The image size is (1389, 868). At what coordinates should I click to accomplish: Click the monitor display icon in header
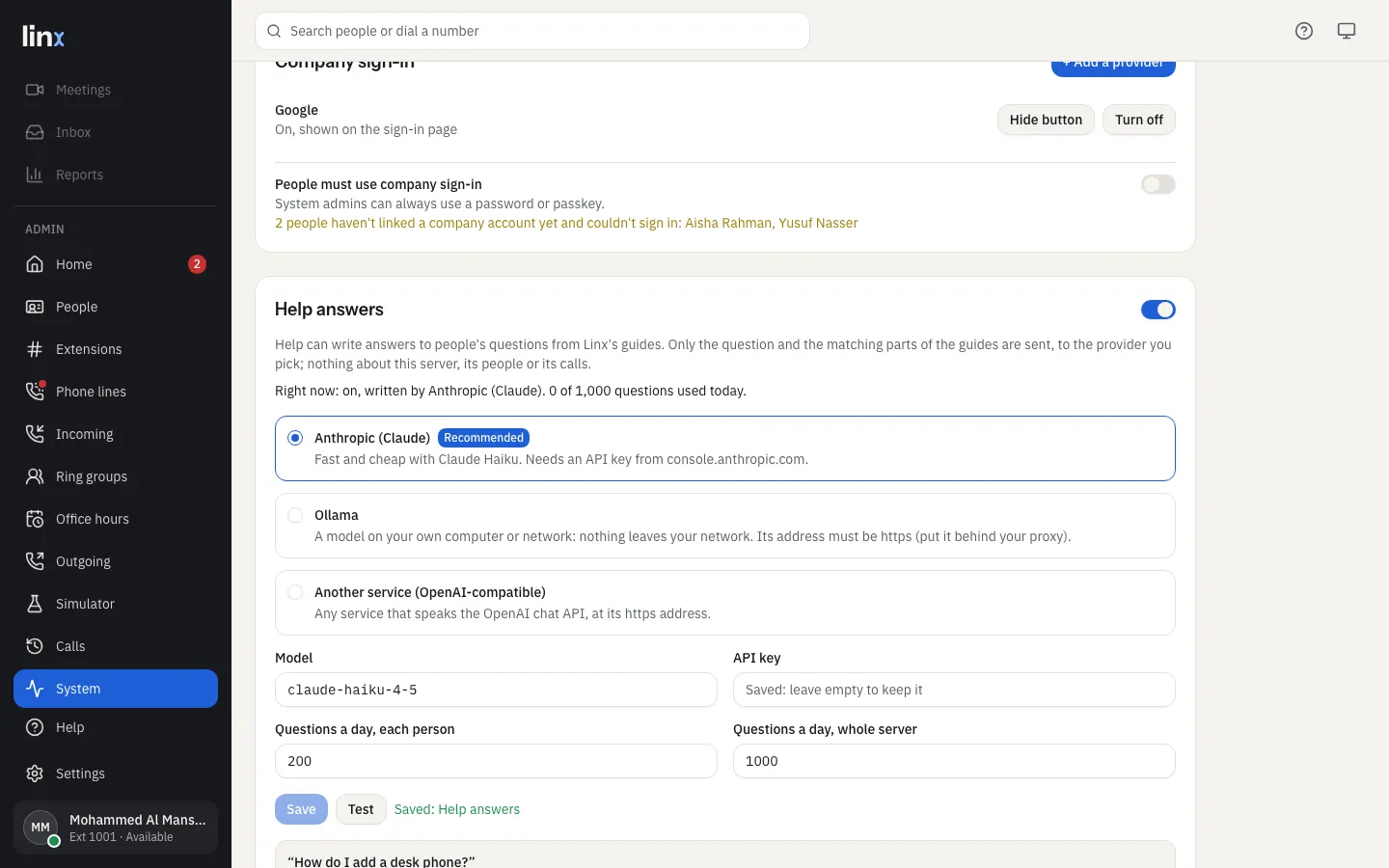1347,31
